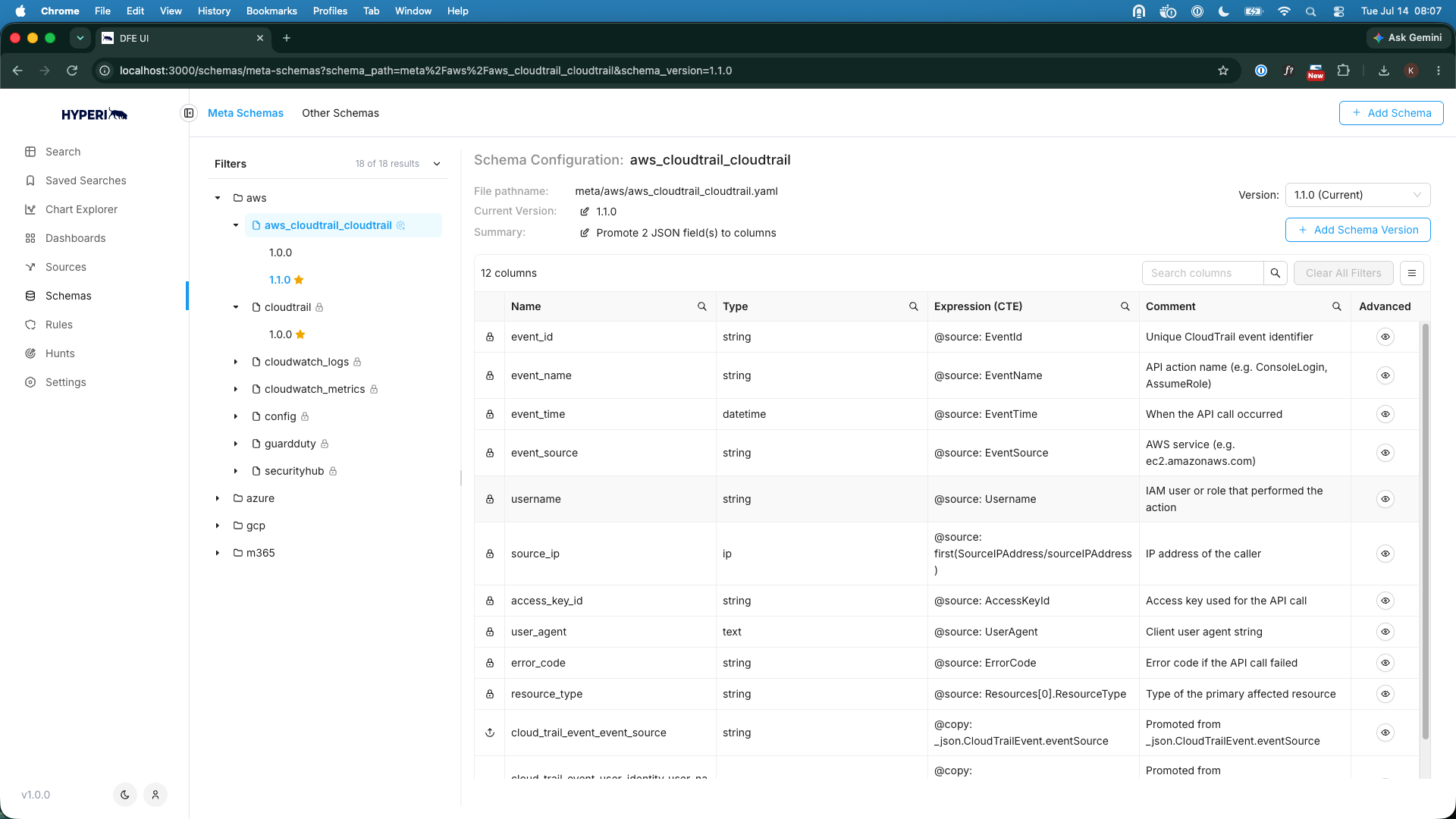1456x819 pixels.
Task: Click the Add Schema button
Action: 1391,113
